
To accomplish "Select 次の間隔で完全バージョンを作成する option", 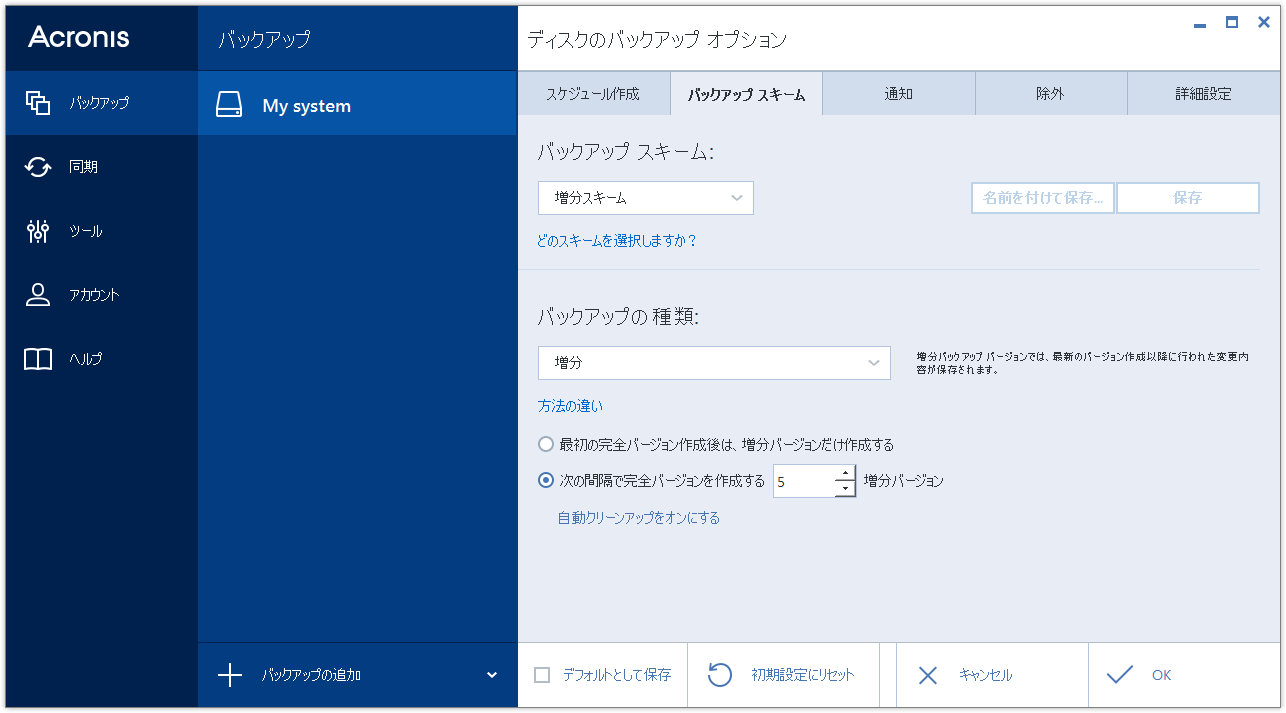I will 546,480.
